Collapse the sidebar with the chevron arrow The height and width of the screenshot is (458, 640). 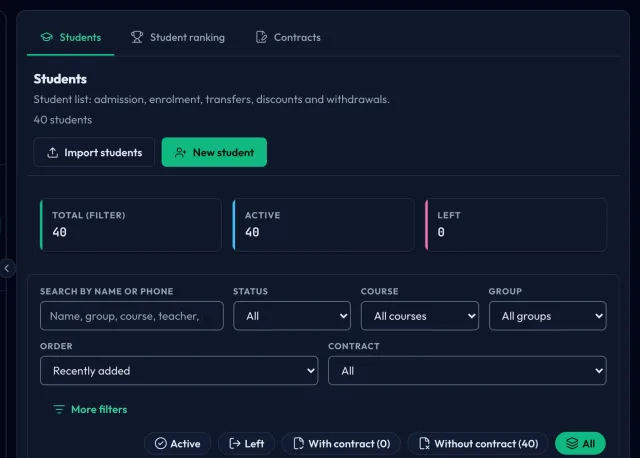point(7,268)
